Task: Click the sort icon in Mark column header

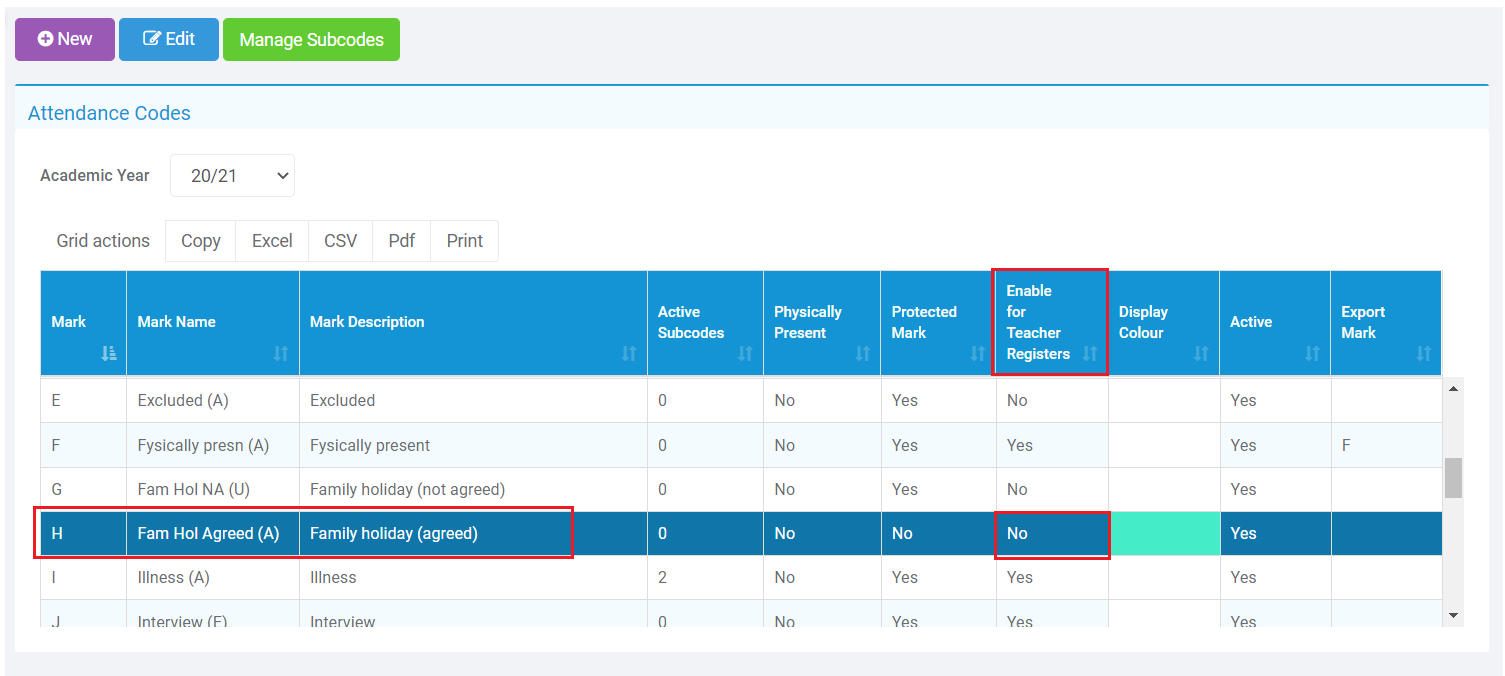Action: [x=109, y=353]
